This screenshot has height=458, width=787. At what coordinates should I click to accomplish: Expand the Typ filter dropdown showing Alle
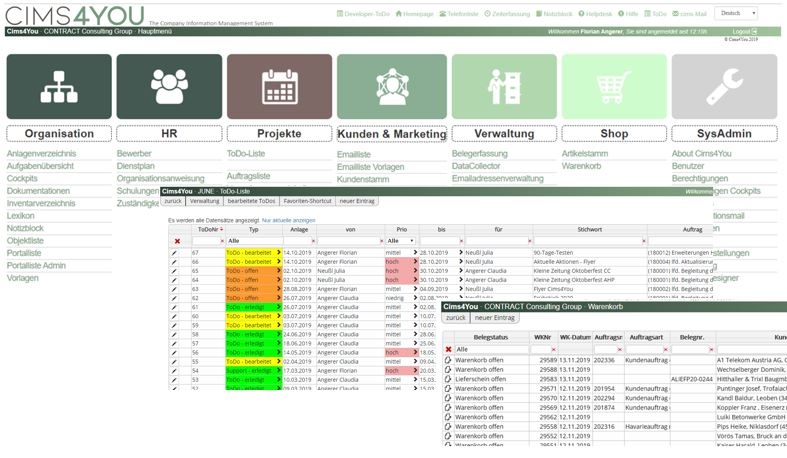click(x=254, y=241)
